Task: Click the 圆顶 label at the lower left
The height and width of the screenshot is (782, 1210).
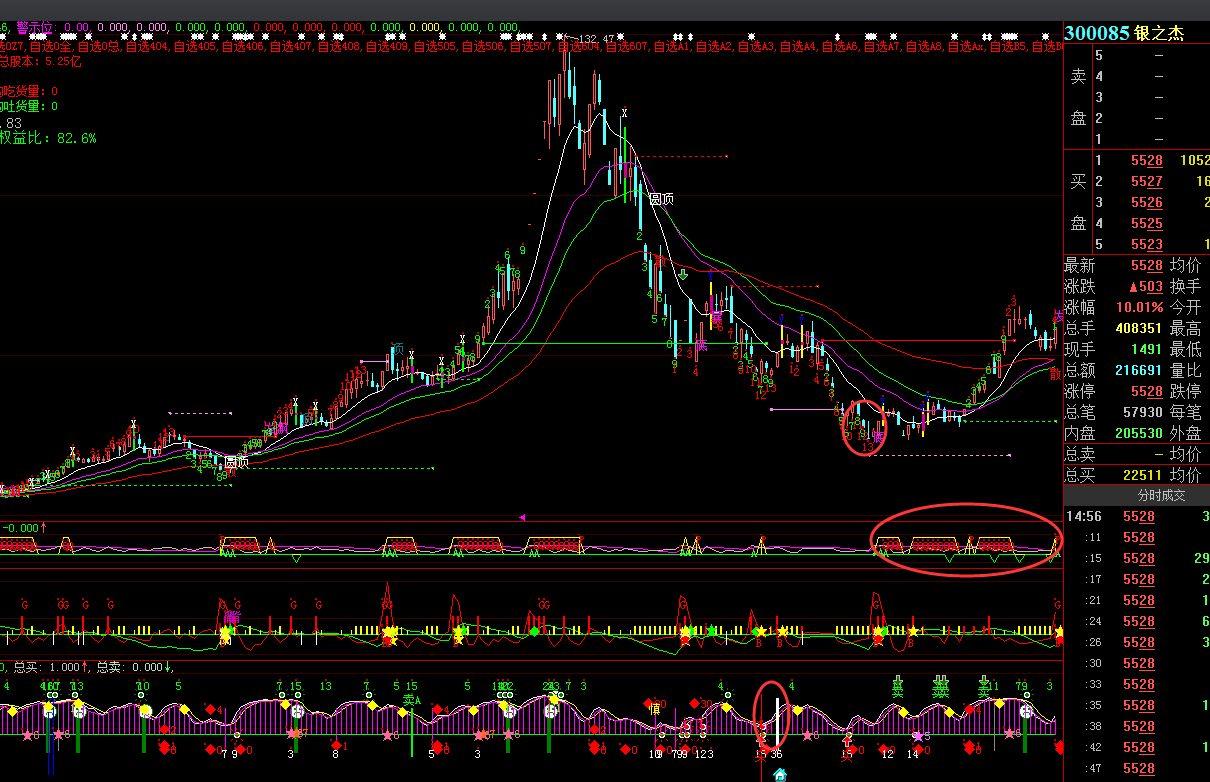Action: (236, 463)
